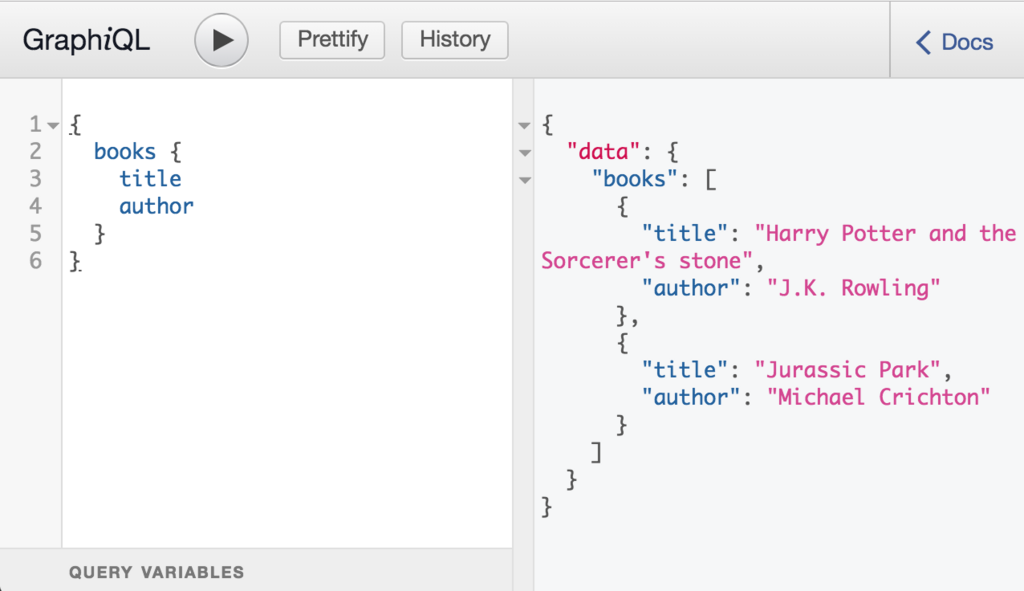Place cursor on 'books' in query editor
1024x591 pixels.
(x=125, y=152)
